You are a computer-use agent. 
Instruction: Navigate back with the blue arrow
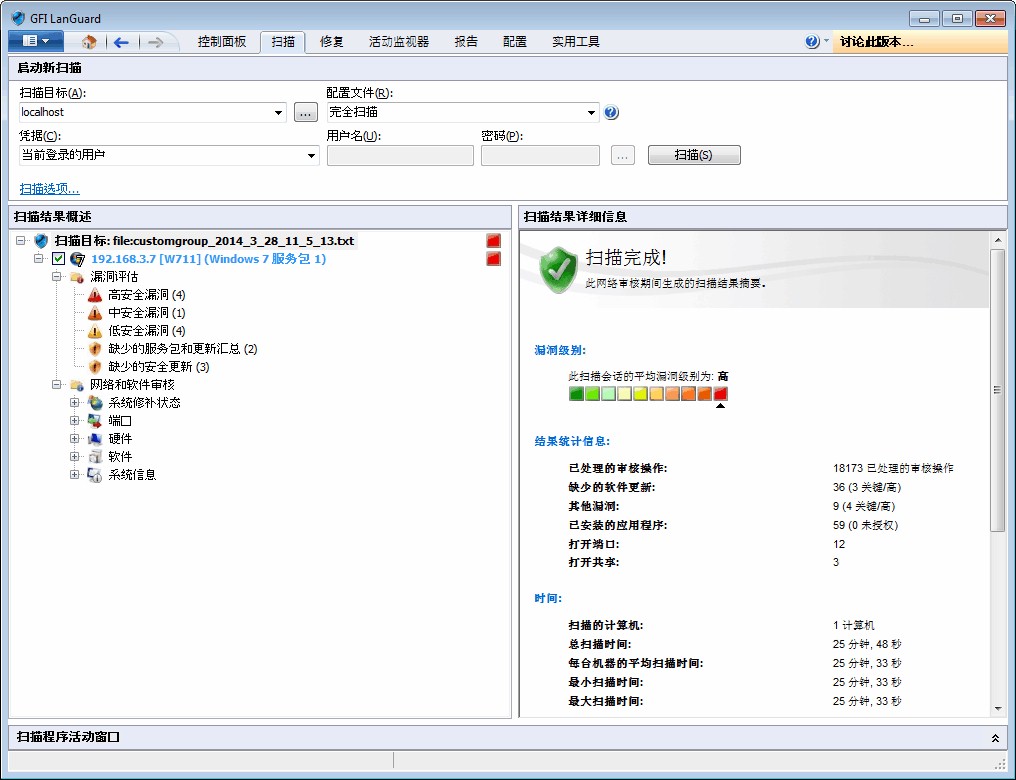click(121, 42)
